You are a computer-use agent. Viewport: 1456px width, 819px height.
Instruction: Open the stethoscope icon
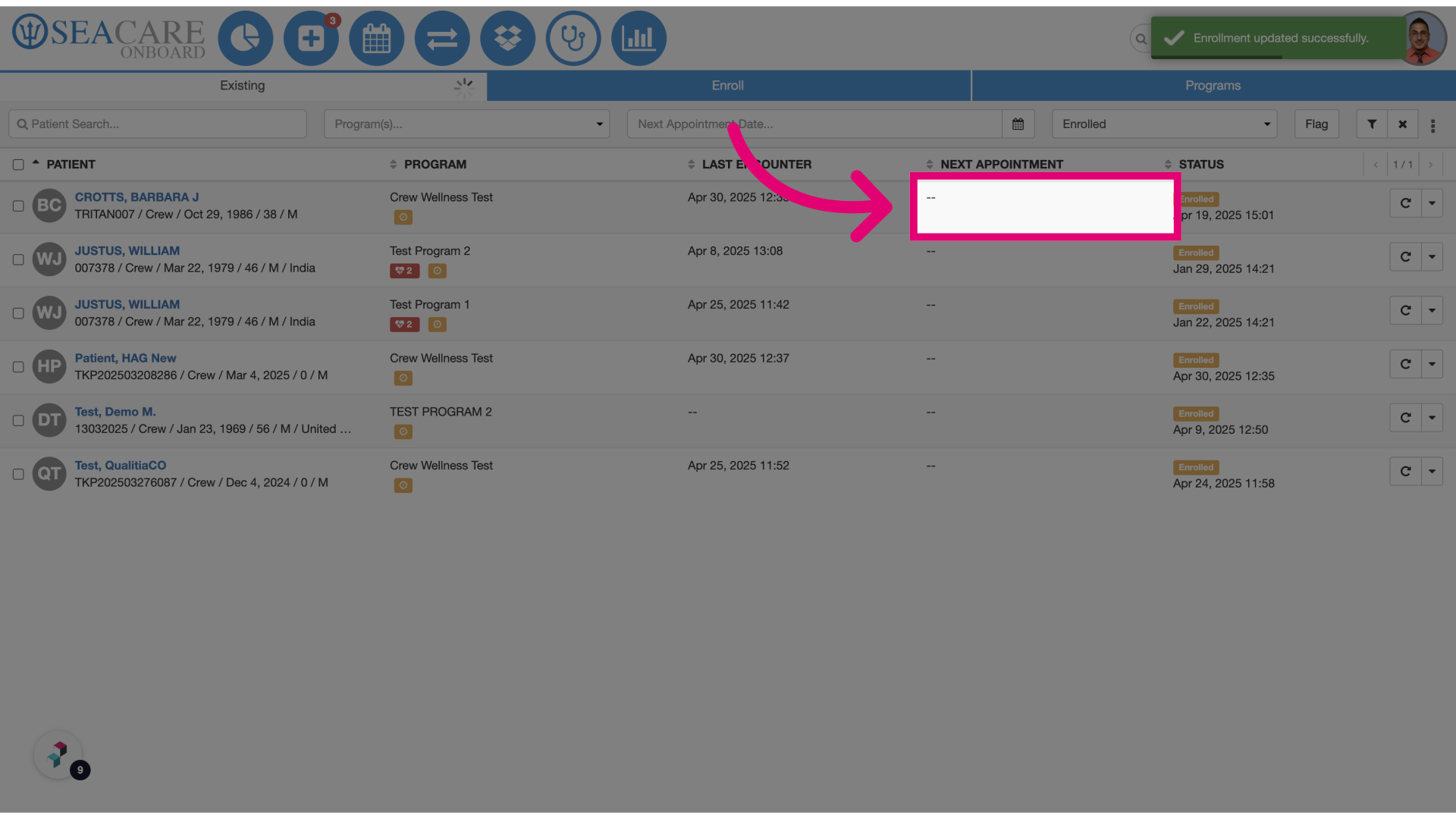coord(573,38)
